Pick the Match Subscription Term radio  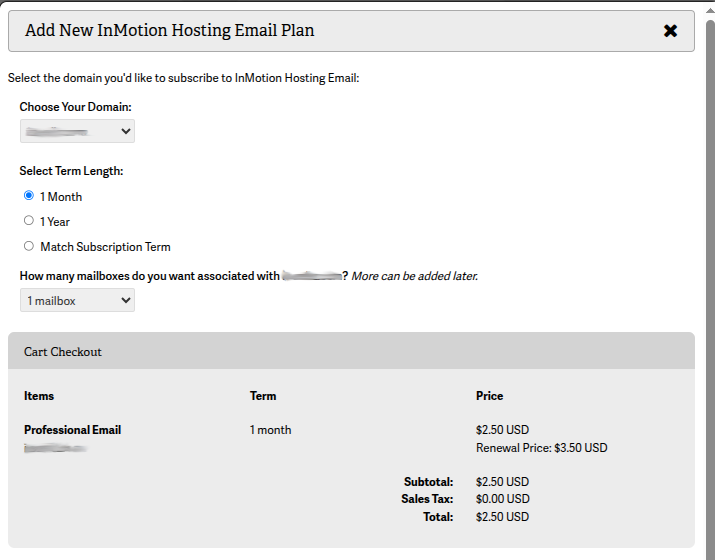click(29, 246)
